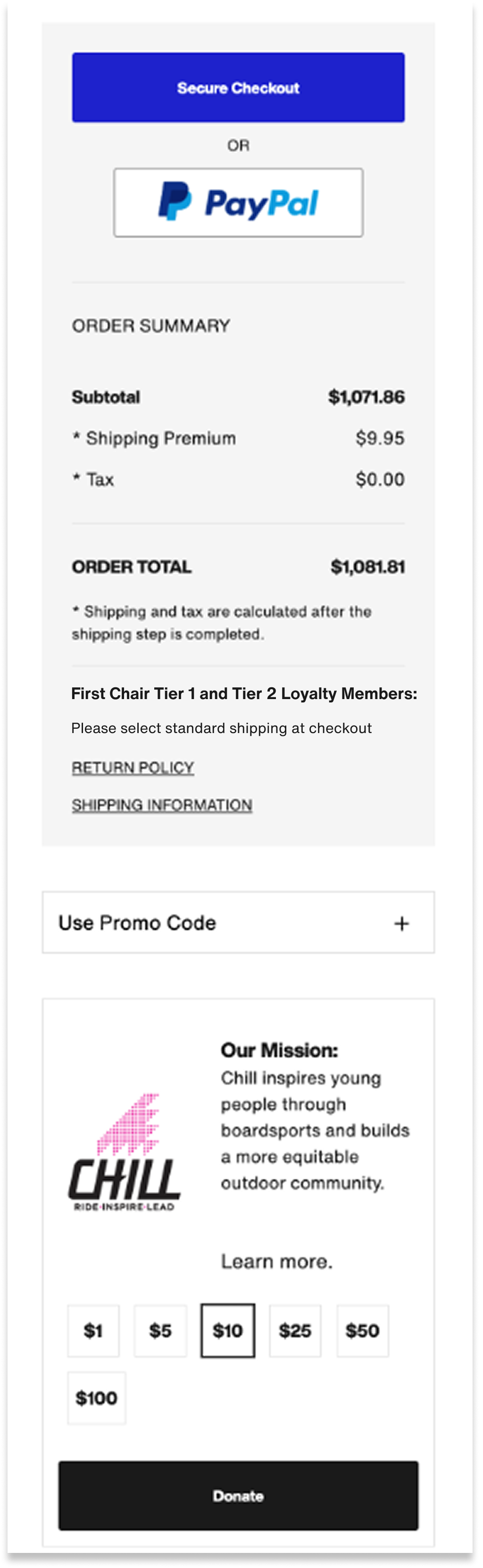Image resolution: width=483 pixels, height=1568 pixels.
Task: Expand promo code with plus icon
Action: (x=401, y=923)
